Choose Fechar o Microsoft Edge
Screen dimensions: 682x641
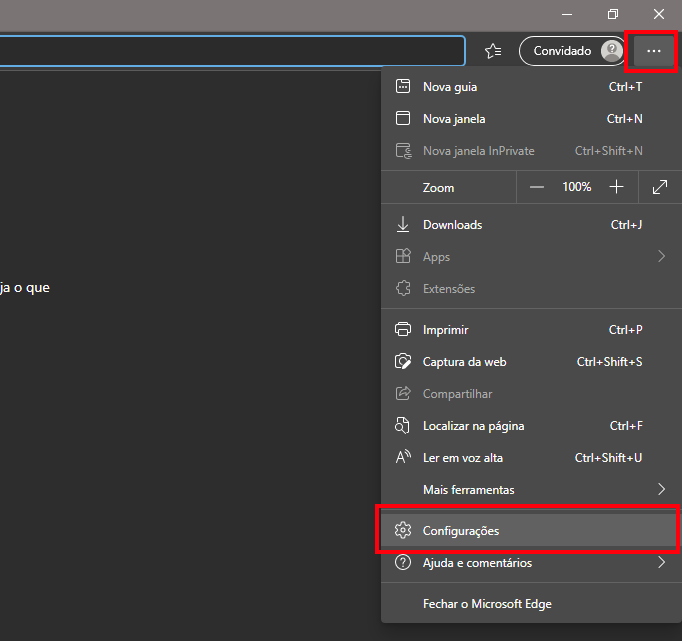tap(487, 604)
